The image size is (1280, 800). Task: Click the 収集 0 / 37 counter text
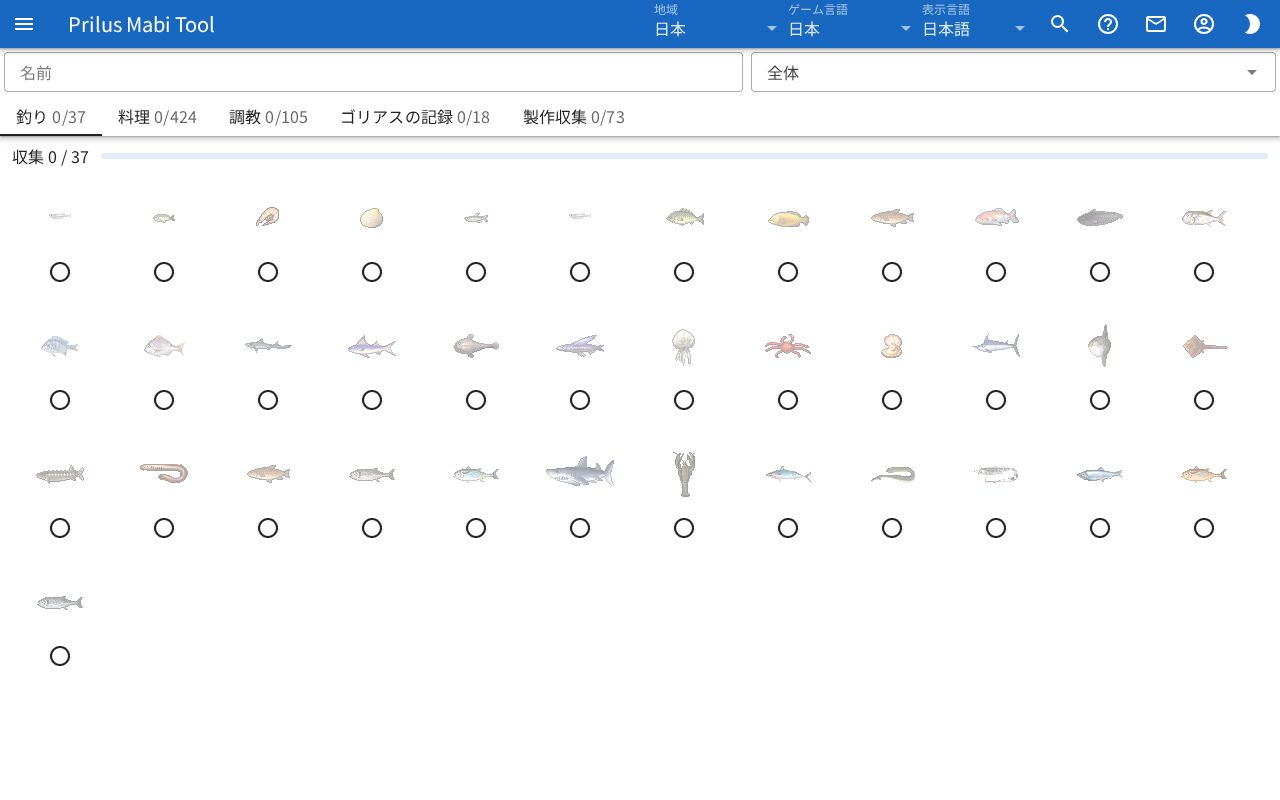(x=51, y=157)
